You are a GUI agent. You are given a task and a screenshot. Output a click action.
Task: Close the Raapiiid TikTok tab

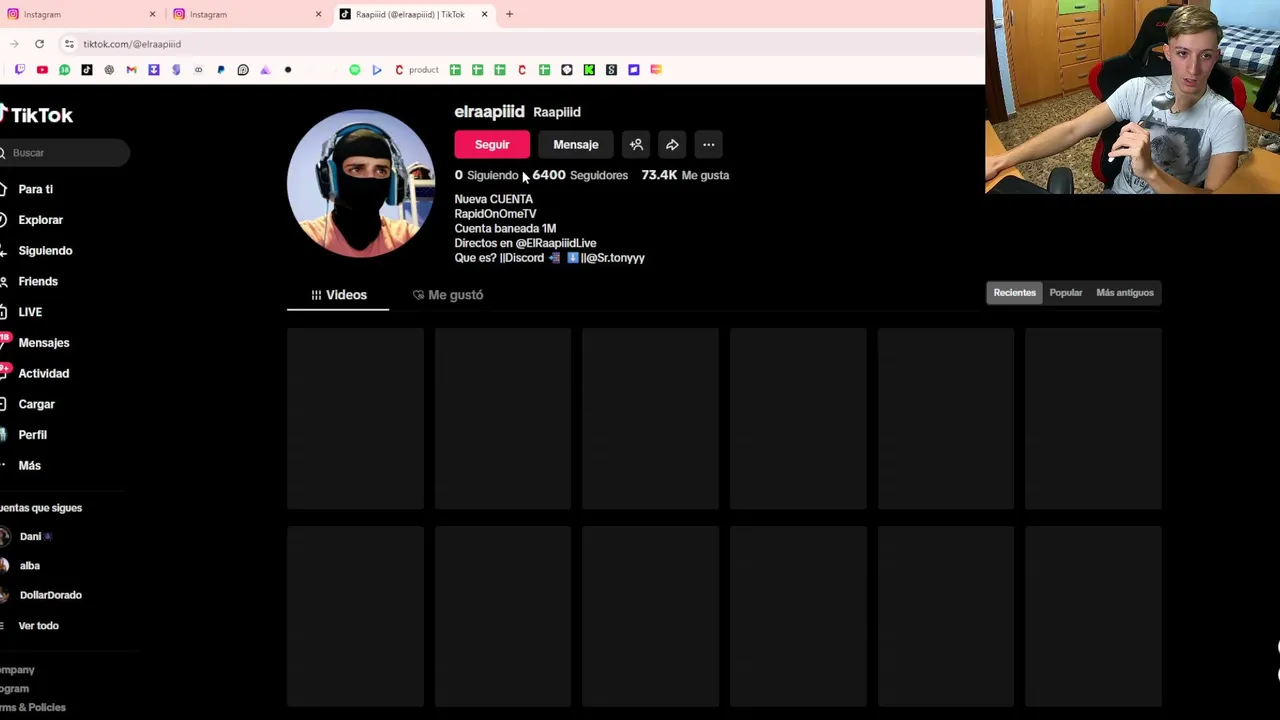point(484,14)
